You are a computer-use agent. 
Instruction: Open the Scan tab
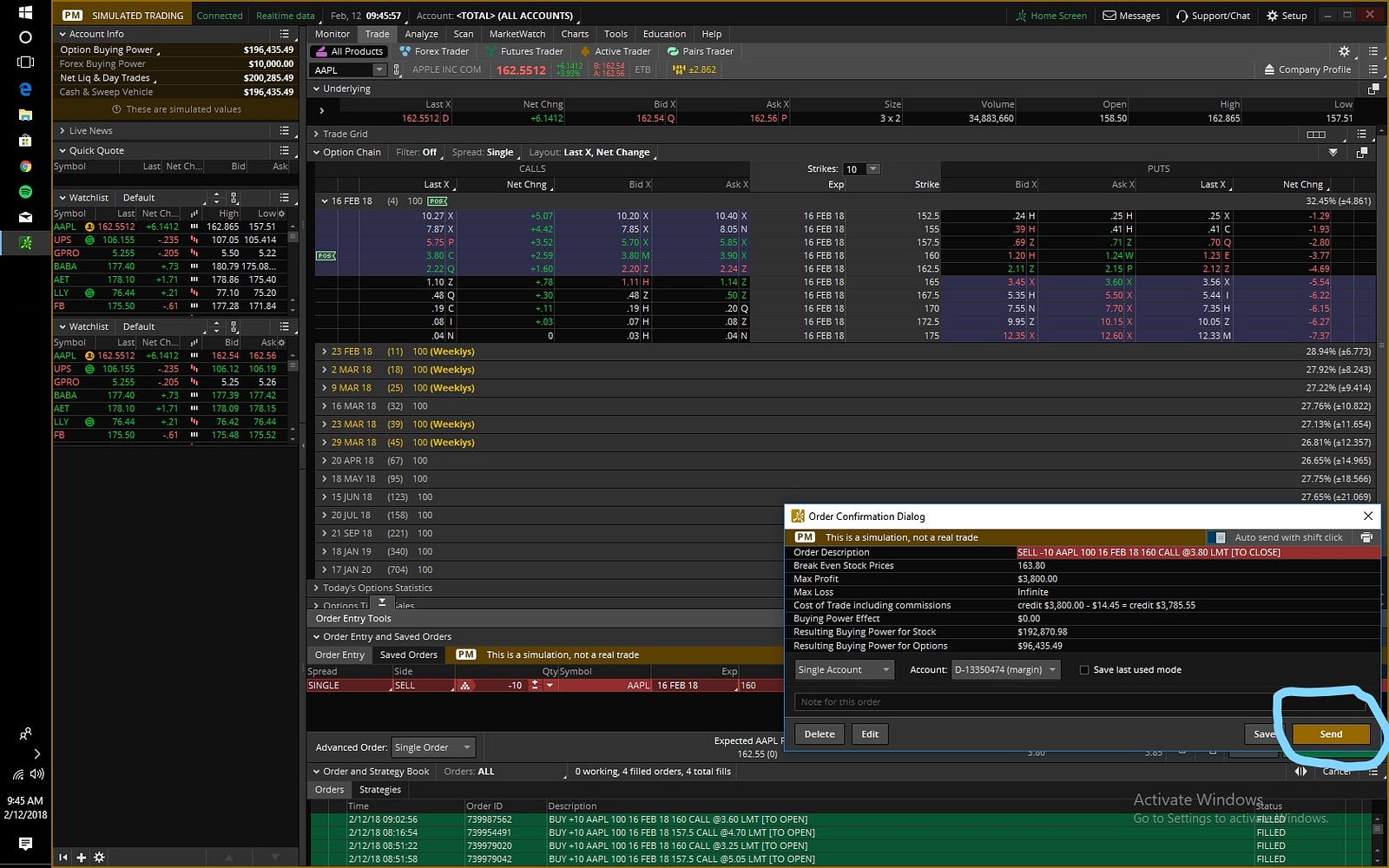pyautogui.click(x=464, y=34)
